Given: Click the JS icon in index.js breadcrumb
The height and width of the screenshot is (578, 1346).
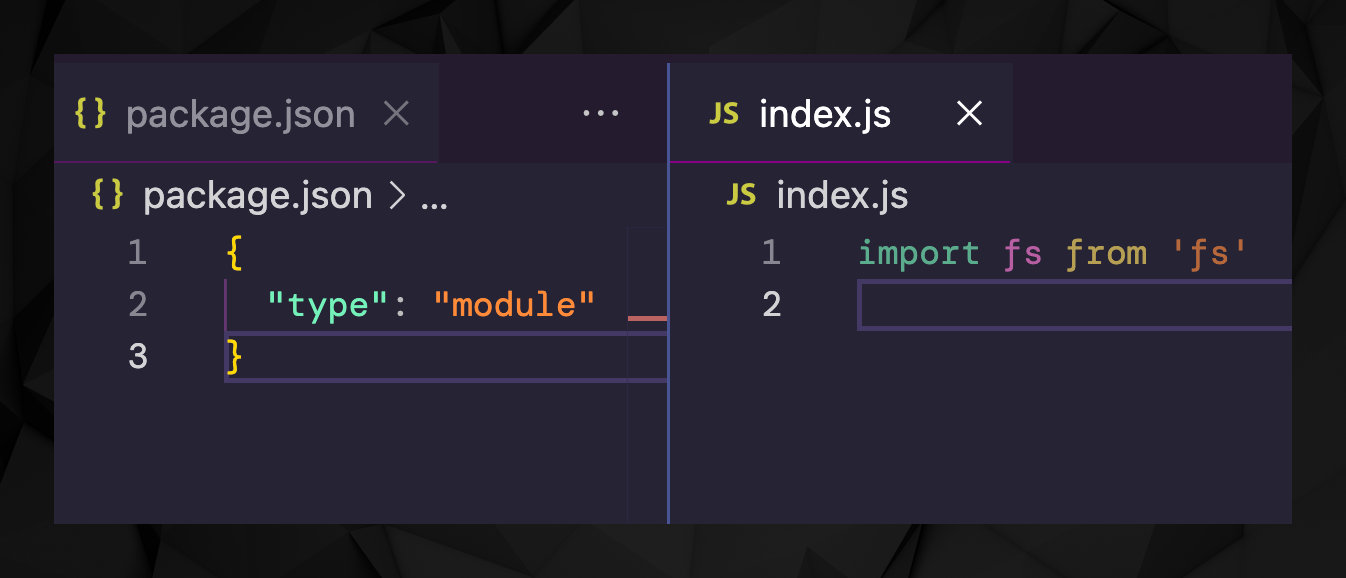Looking at the screenshot, I should [741, 194].
